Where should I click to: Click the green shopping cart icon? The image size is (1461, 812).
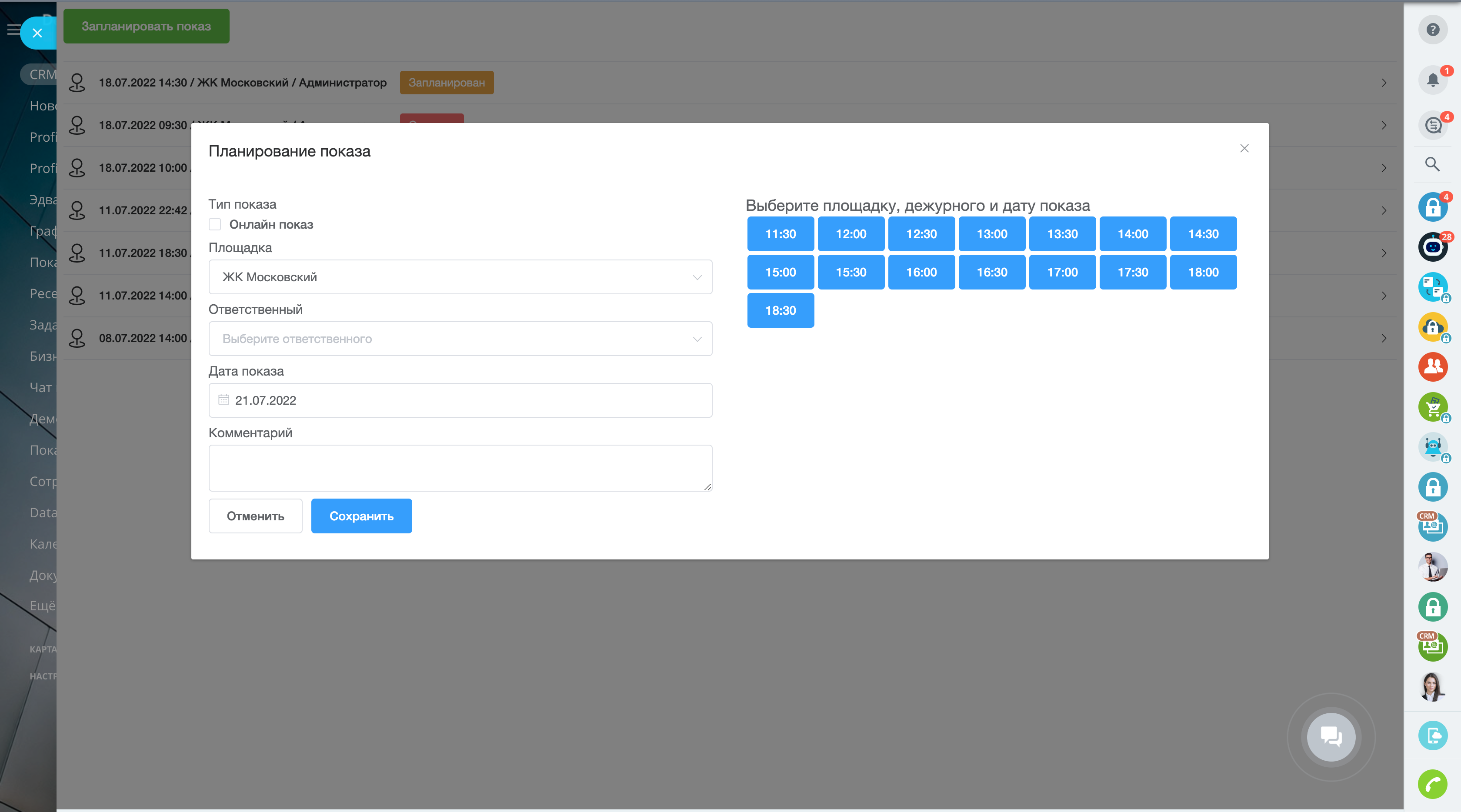tap(1433, 406)
